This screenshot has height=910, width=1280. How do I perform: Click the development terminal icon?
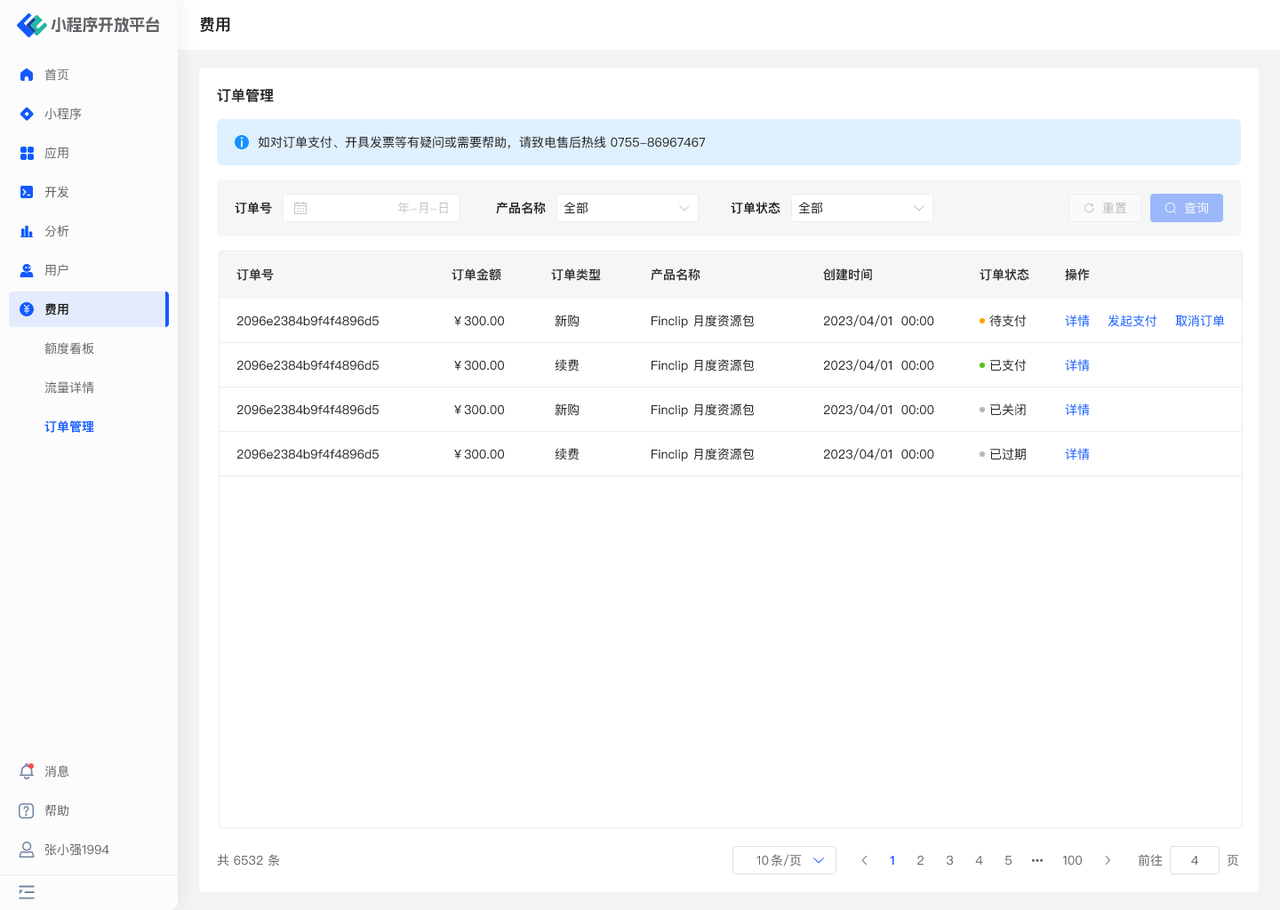tap(27, 192)
